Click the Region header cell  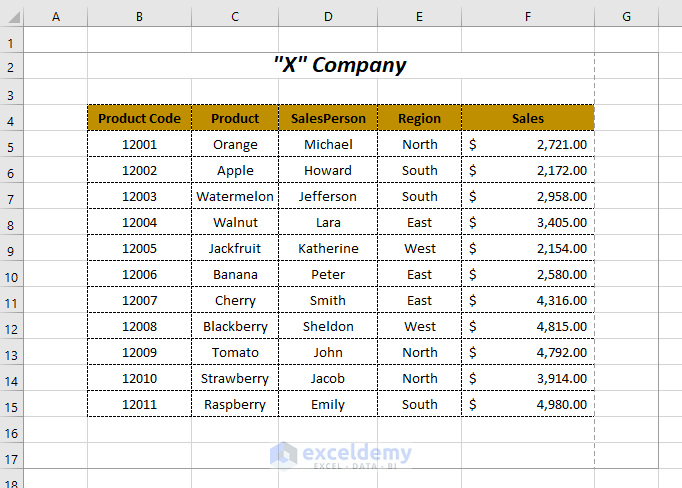(x=419, y=118)
